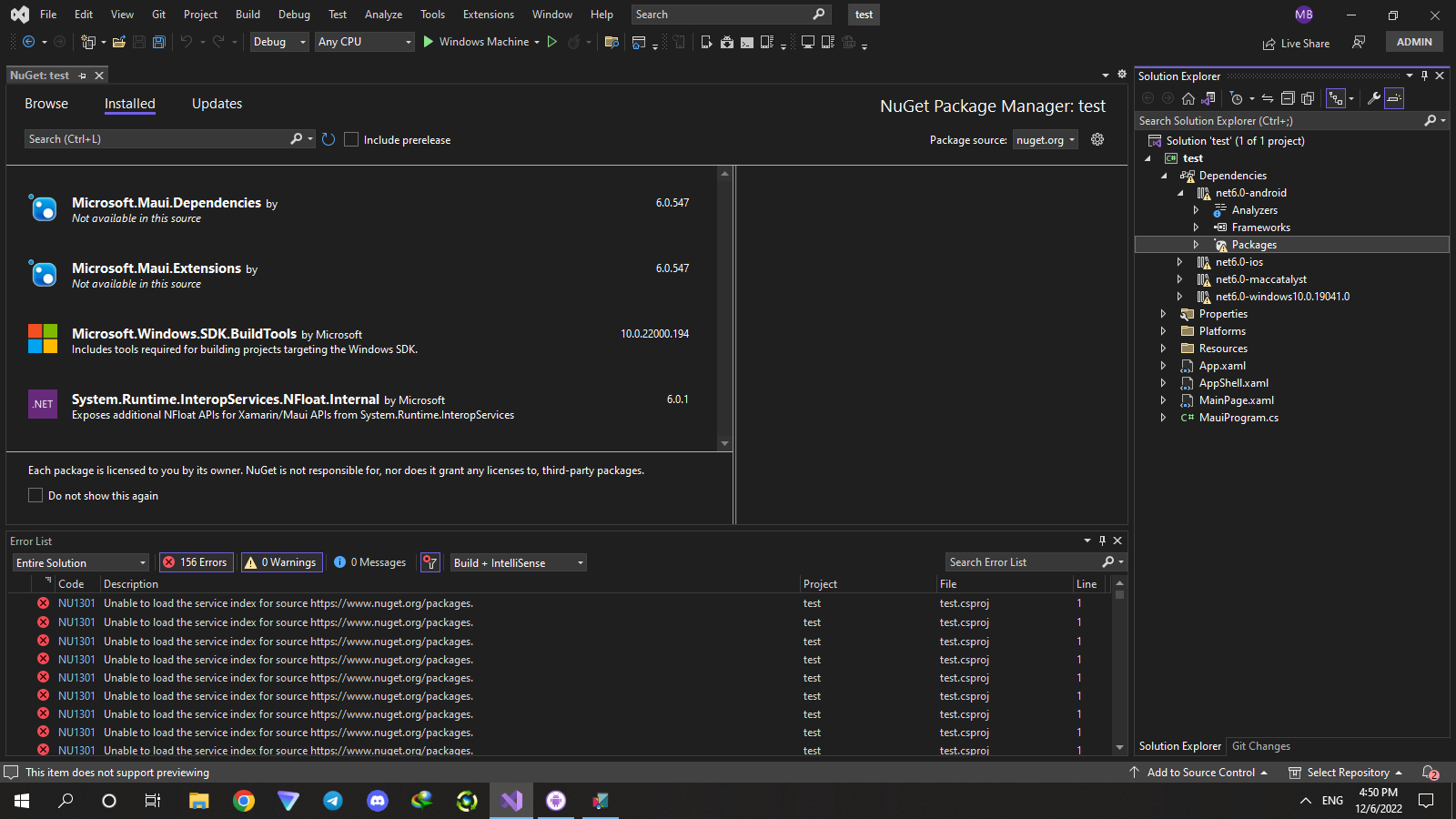Image resolution: width=1456 pixels, height=819 pixels.
Task: Save all files toolbar icon
Action: [159, 42]
